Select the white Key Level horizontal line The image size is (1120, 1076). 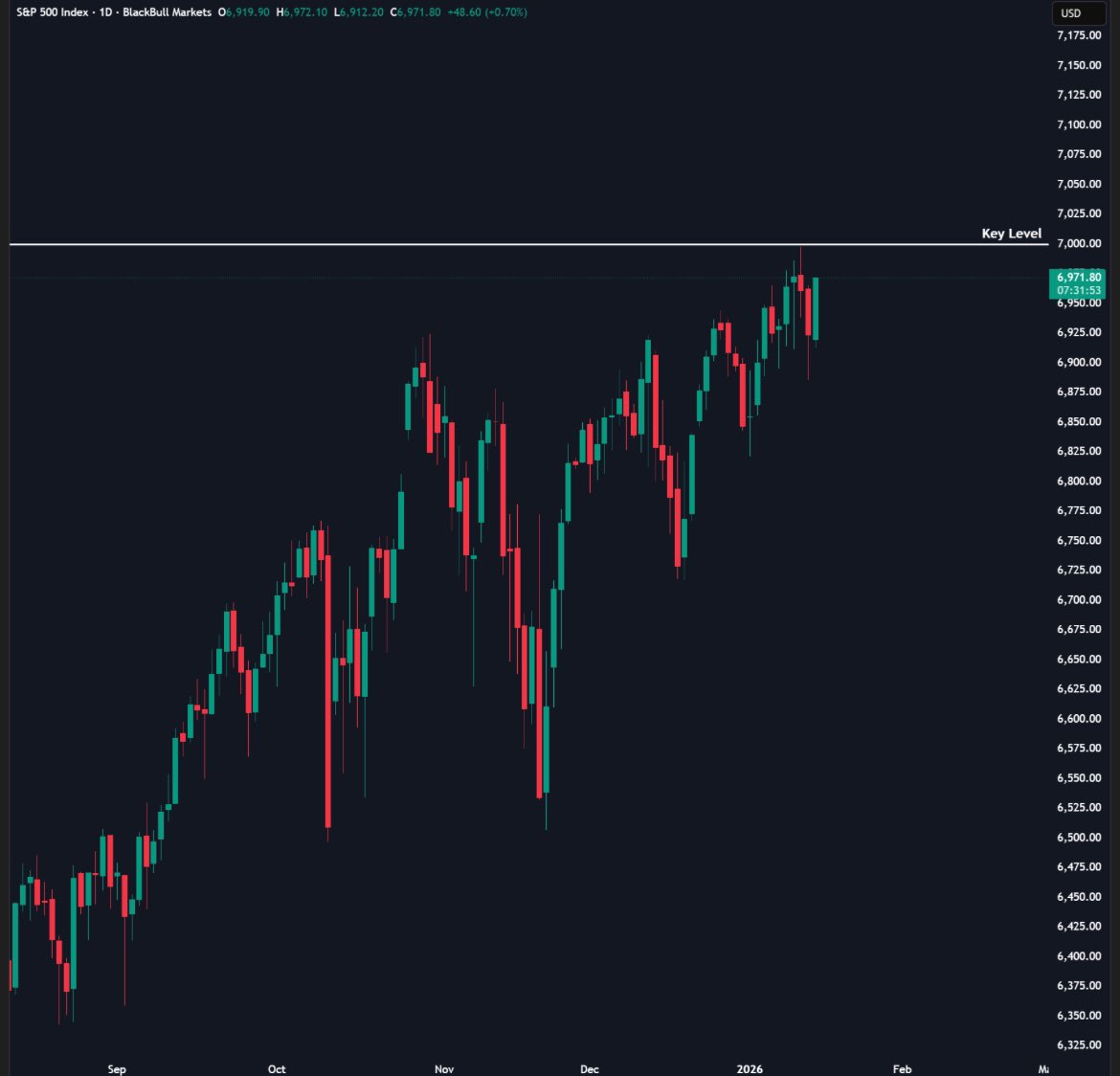pyautogui.click(x=528, y=244)
